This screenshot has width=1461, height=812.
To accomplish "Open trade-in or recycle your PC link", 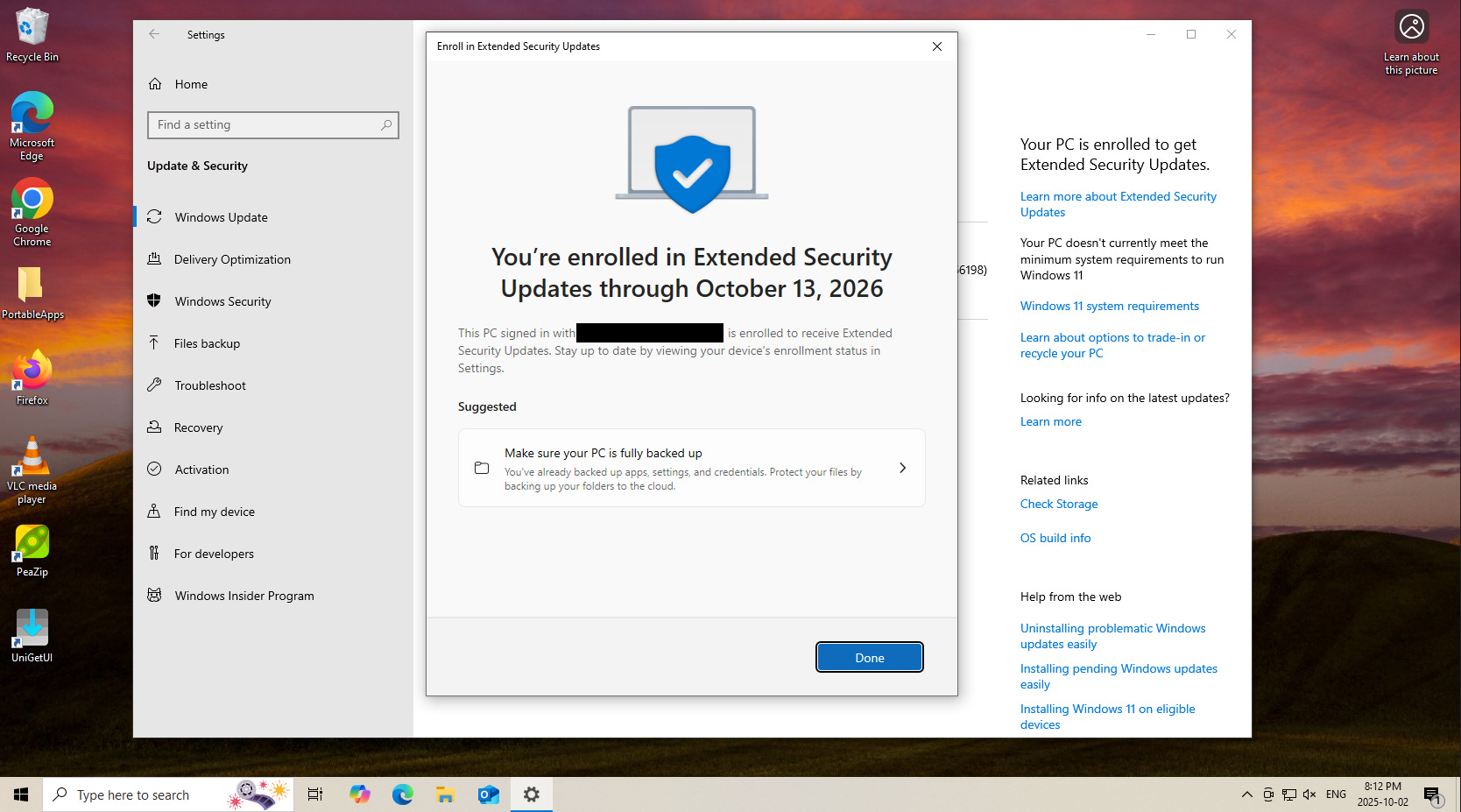I will pyautogui.click(x=1112, y=345).
